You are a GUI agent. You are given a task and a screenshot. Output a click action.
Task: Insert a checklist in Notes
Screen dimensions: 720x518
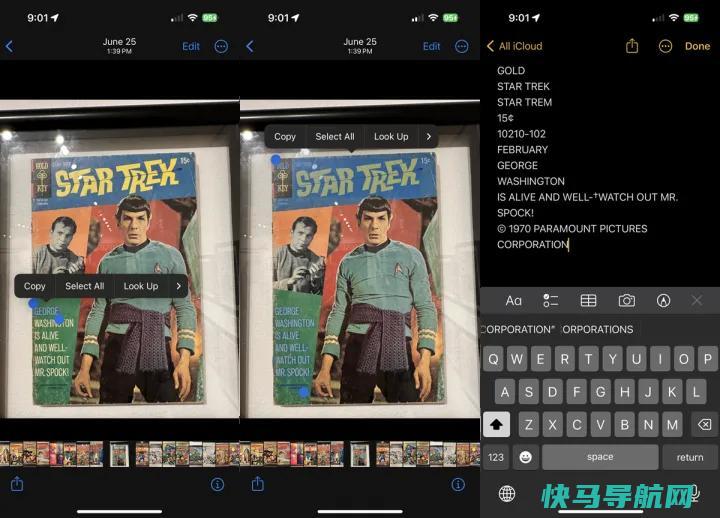point(551,301)
